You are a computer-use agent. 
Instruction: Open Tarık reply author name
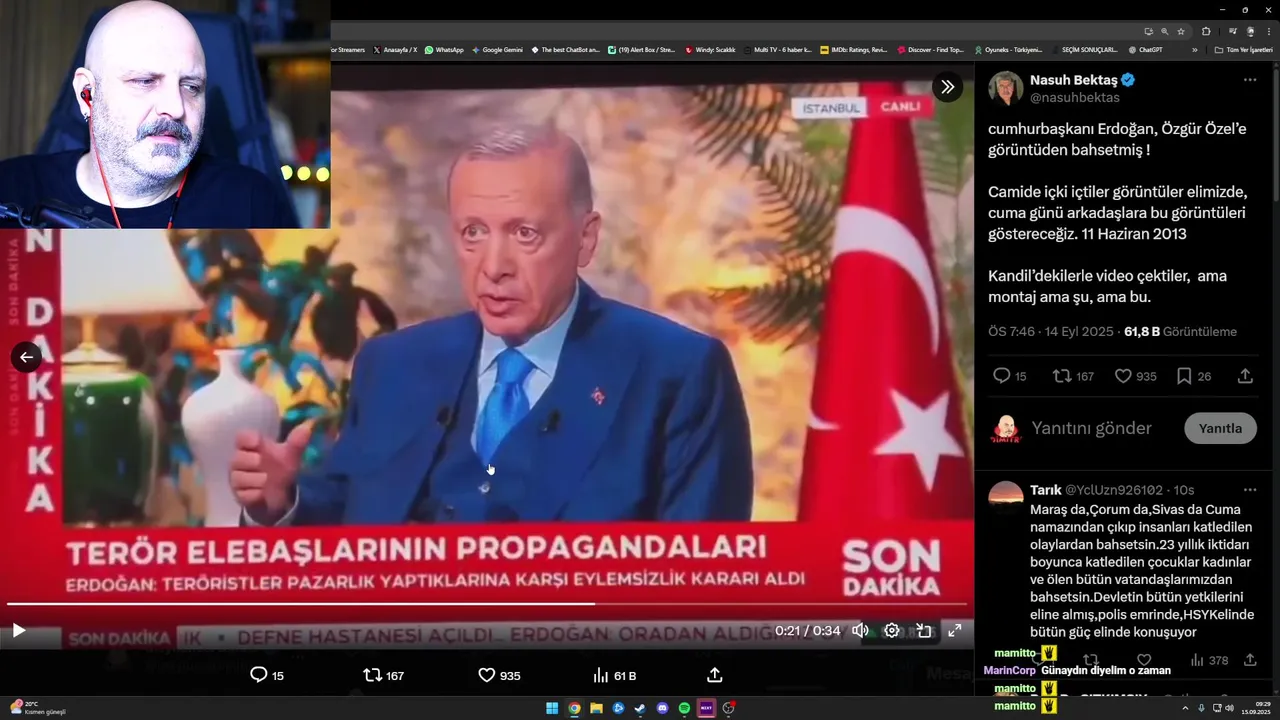1045,490
